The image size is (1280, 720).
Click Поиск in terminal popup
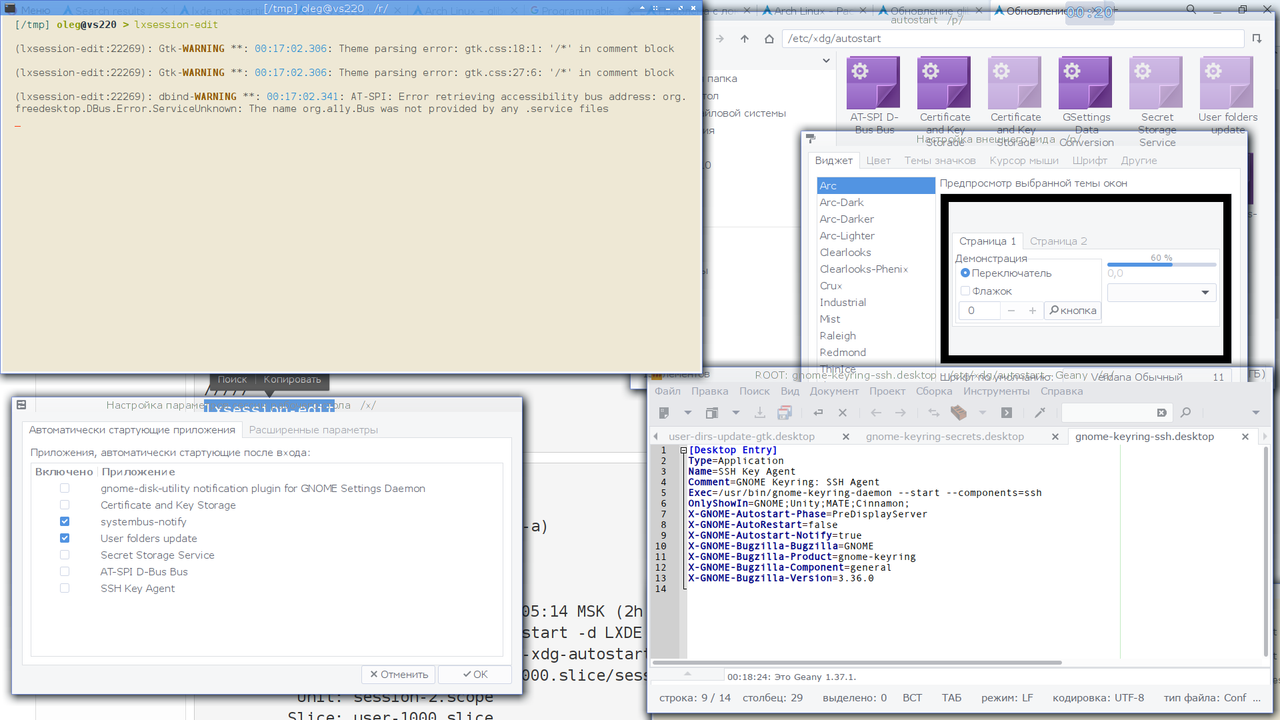tap(232, 379)
